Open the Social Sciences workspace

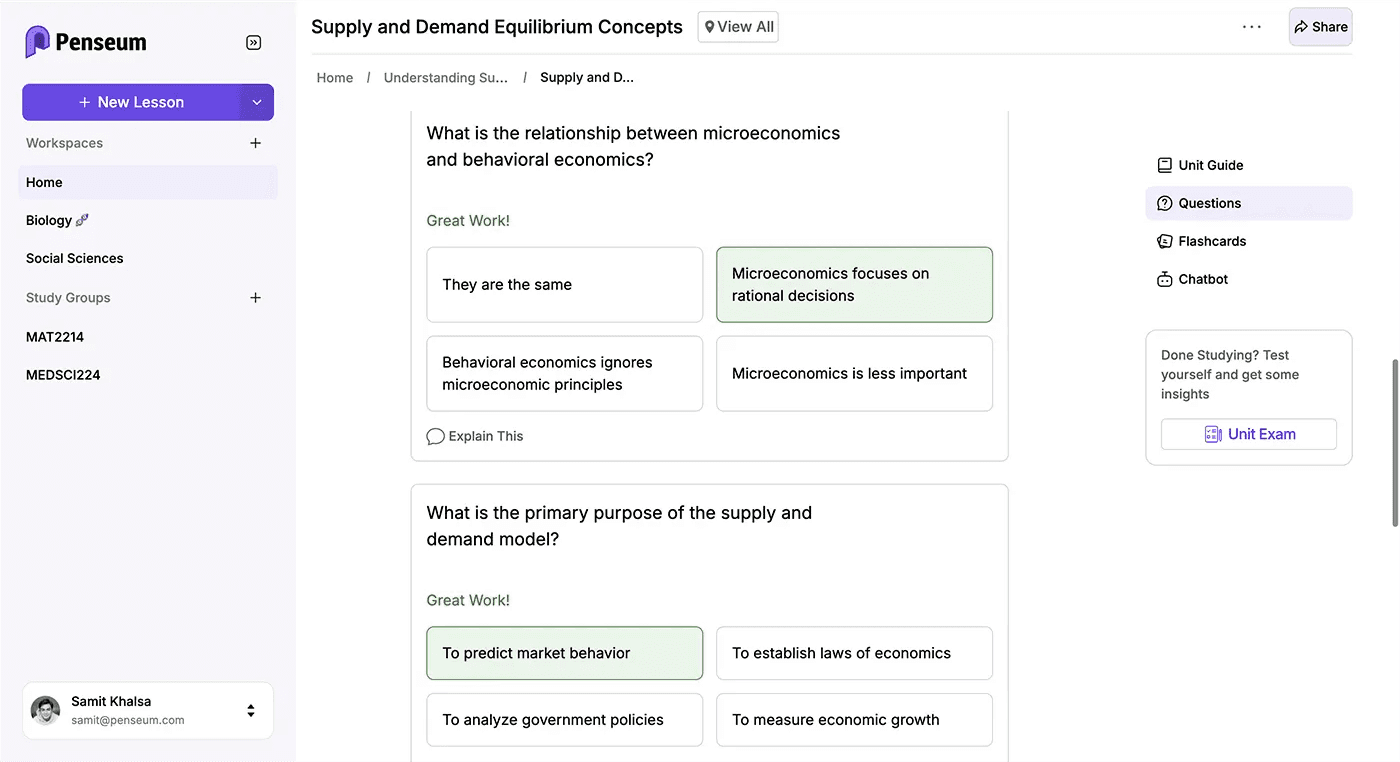pos(74,258)
